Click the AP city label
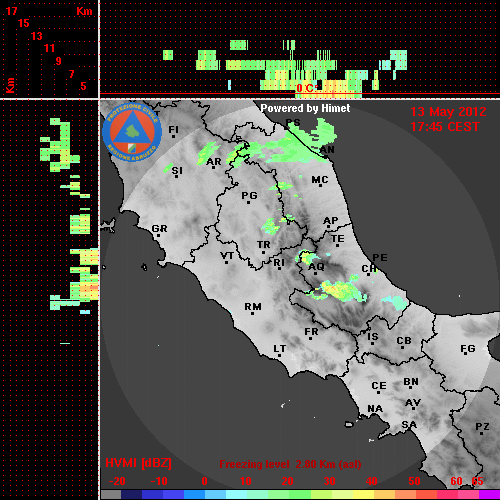Viewport: 500px width, 500px height. pos(331,221)
